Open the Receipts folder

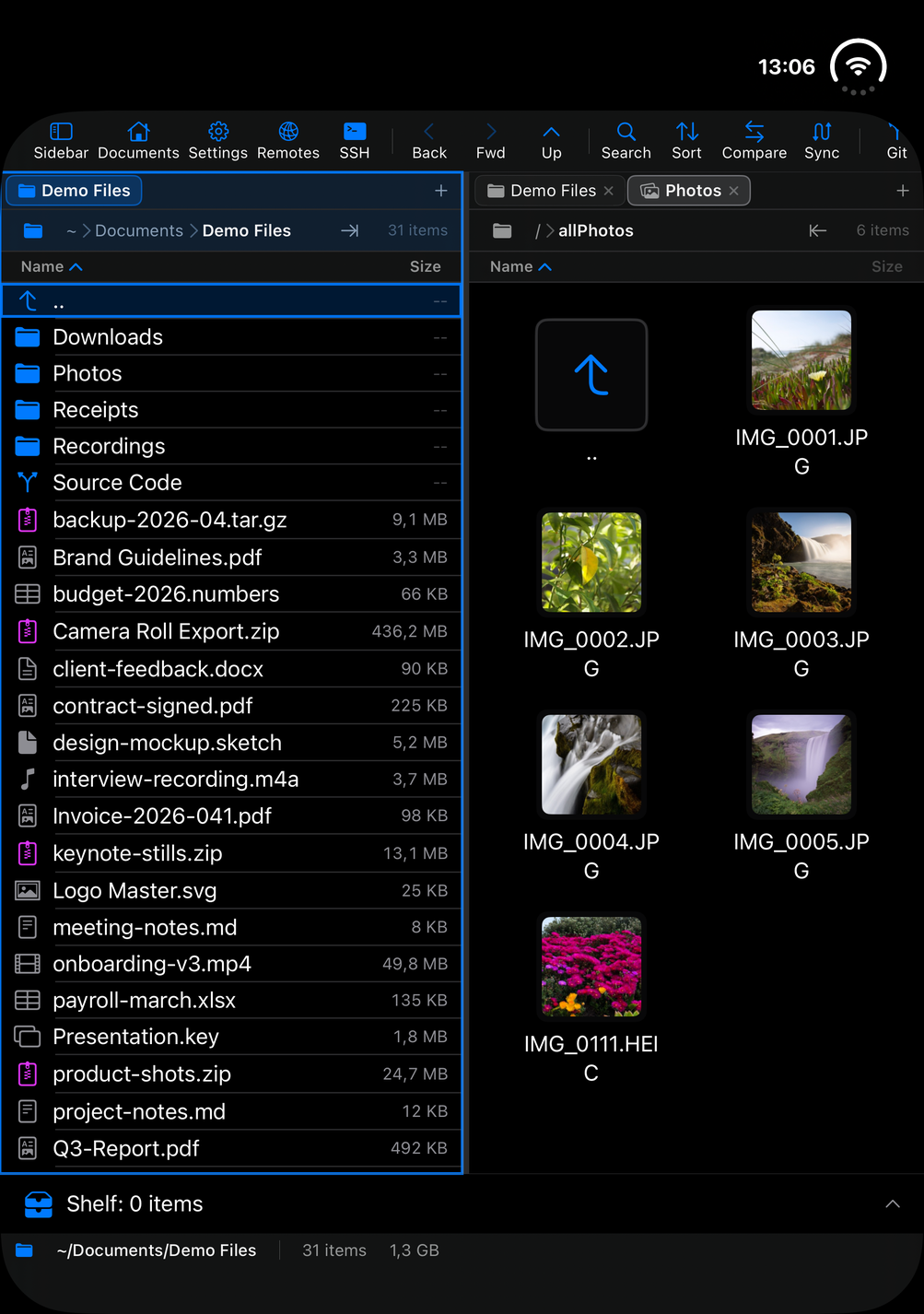pyautogui.click(x=231, y=410)
